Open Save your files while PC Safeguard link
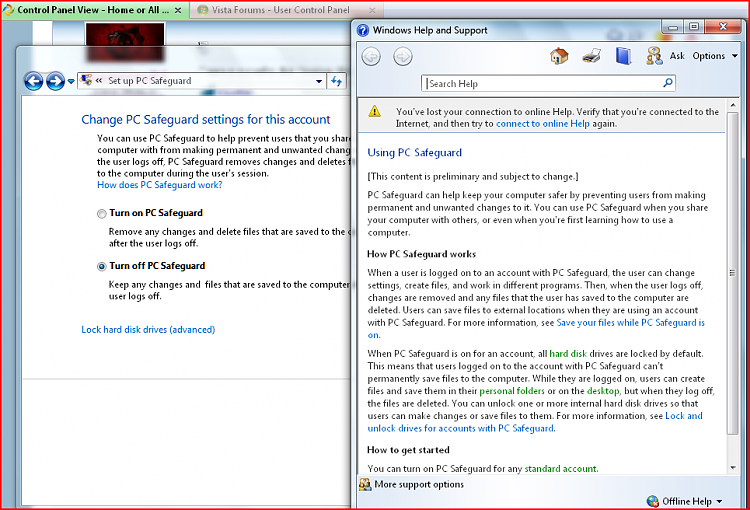 (x=630, y=322)
